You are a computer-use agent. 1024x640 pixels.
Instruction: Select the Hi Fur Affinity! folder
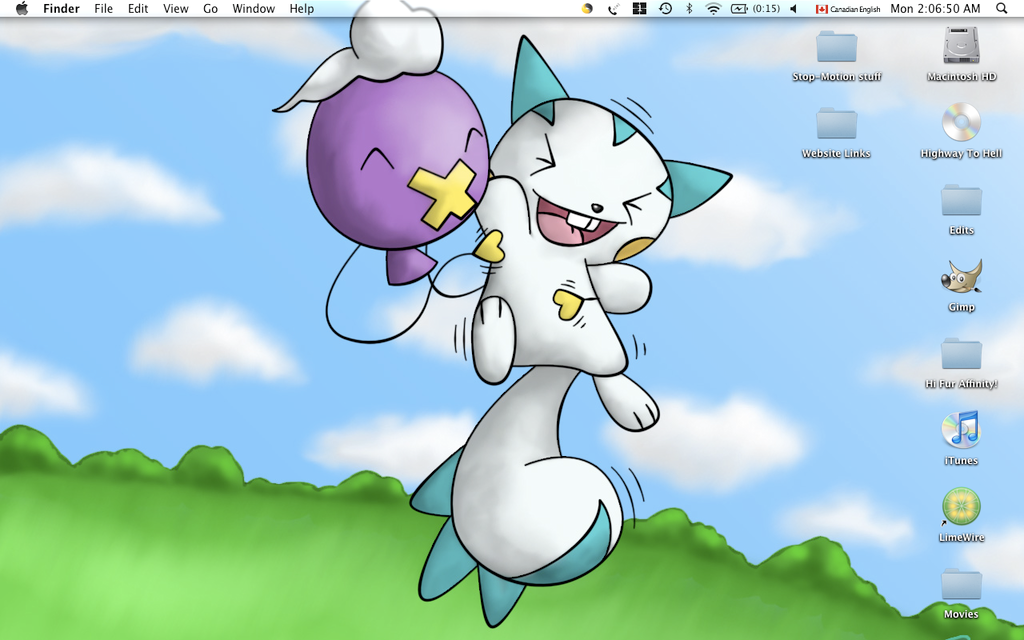[961, 353]
